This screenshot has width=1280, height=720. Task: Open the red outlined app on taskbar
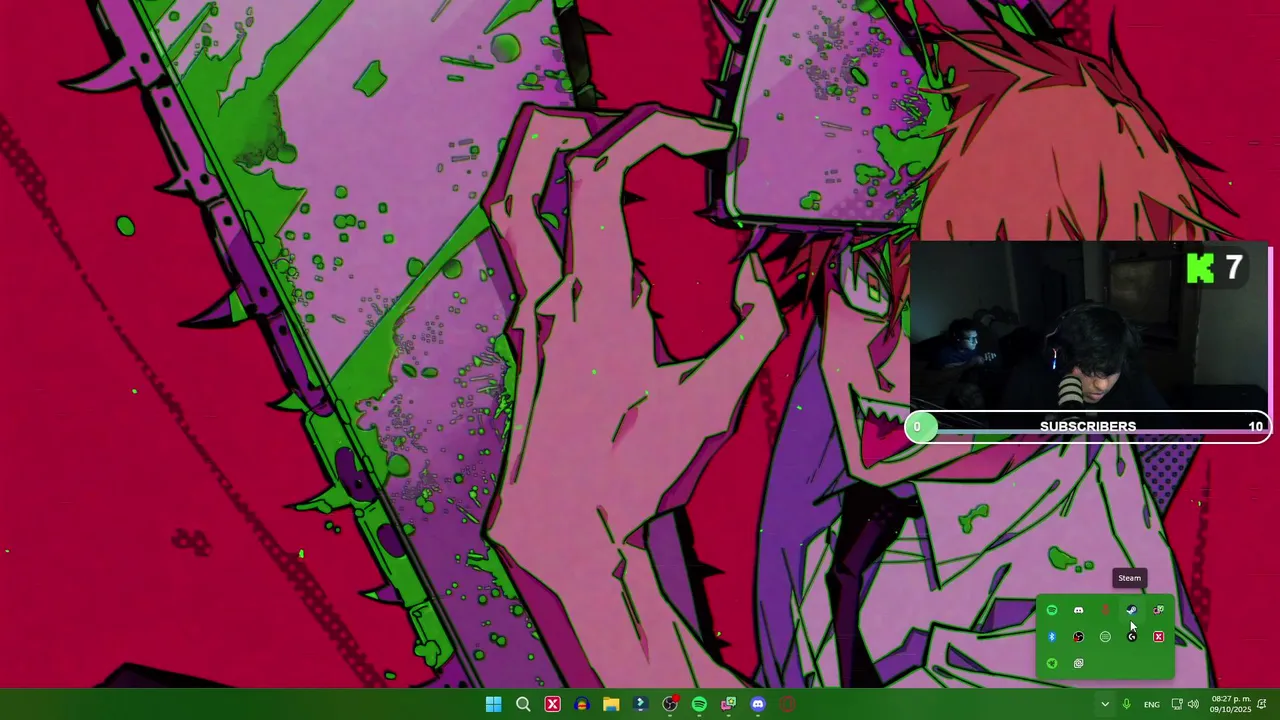coord(787,704)
